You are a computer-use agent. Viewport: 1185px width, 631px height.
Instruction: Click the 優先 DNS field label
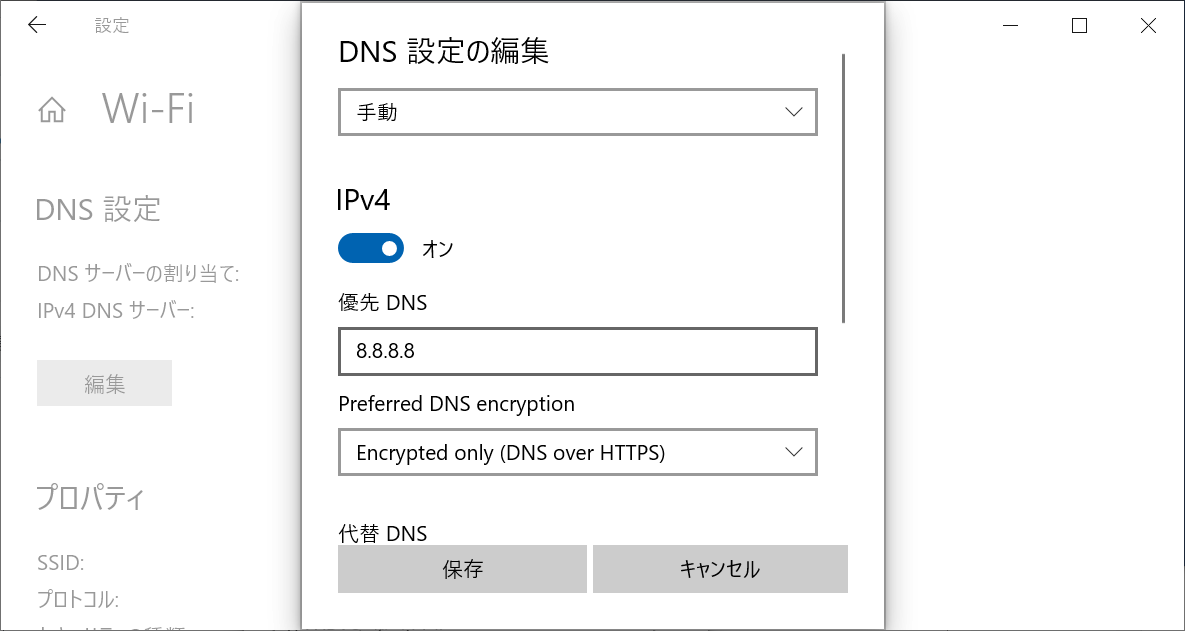point(382,303)
